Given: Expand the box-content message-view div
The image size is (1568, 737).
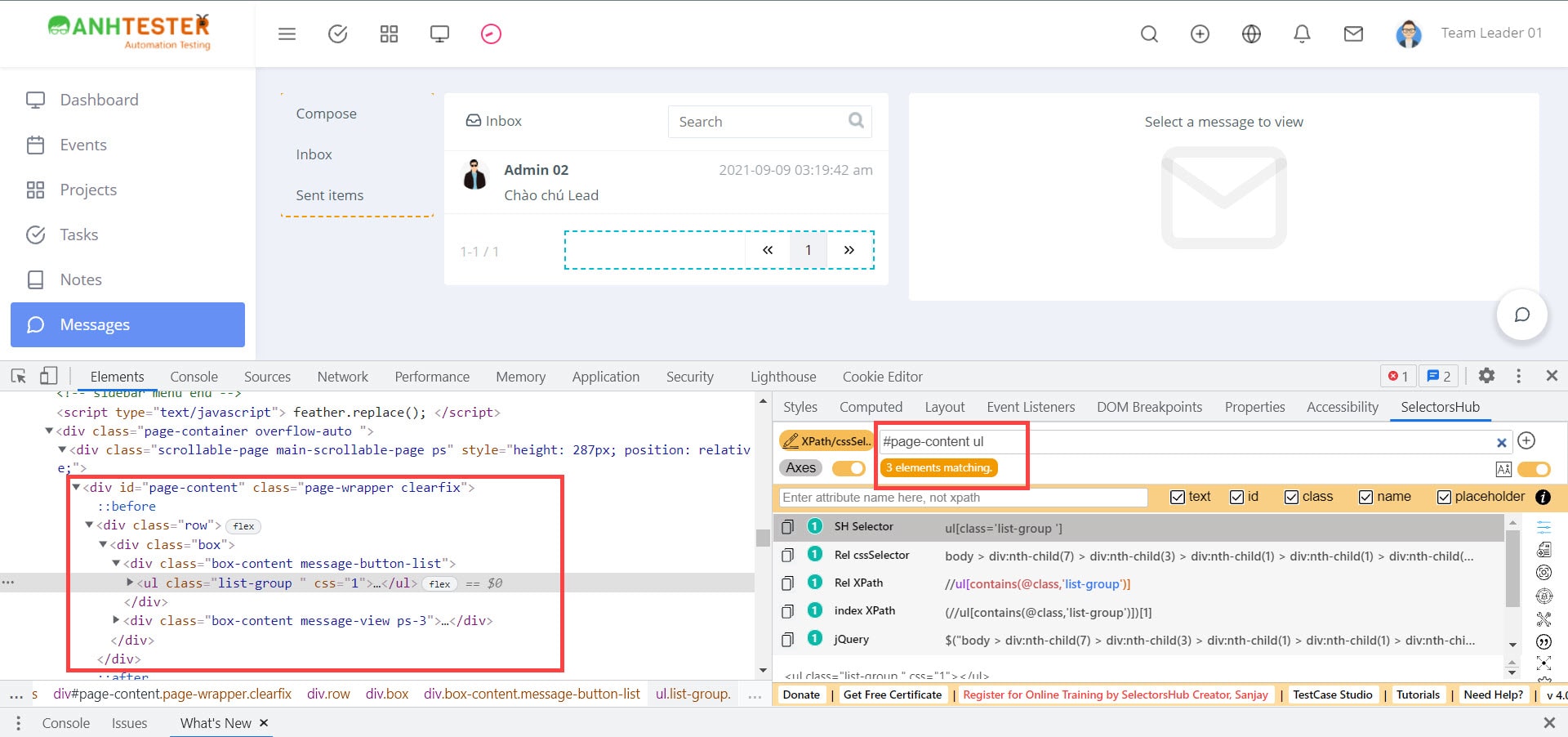Looking at the screenshot, I should click(x=116, y=620).
